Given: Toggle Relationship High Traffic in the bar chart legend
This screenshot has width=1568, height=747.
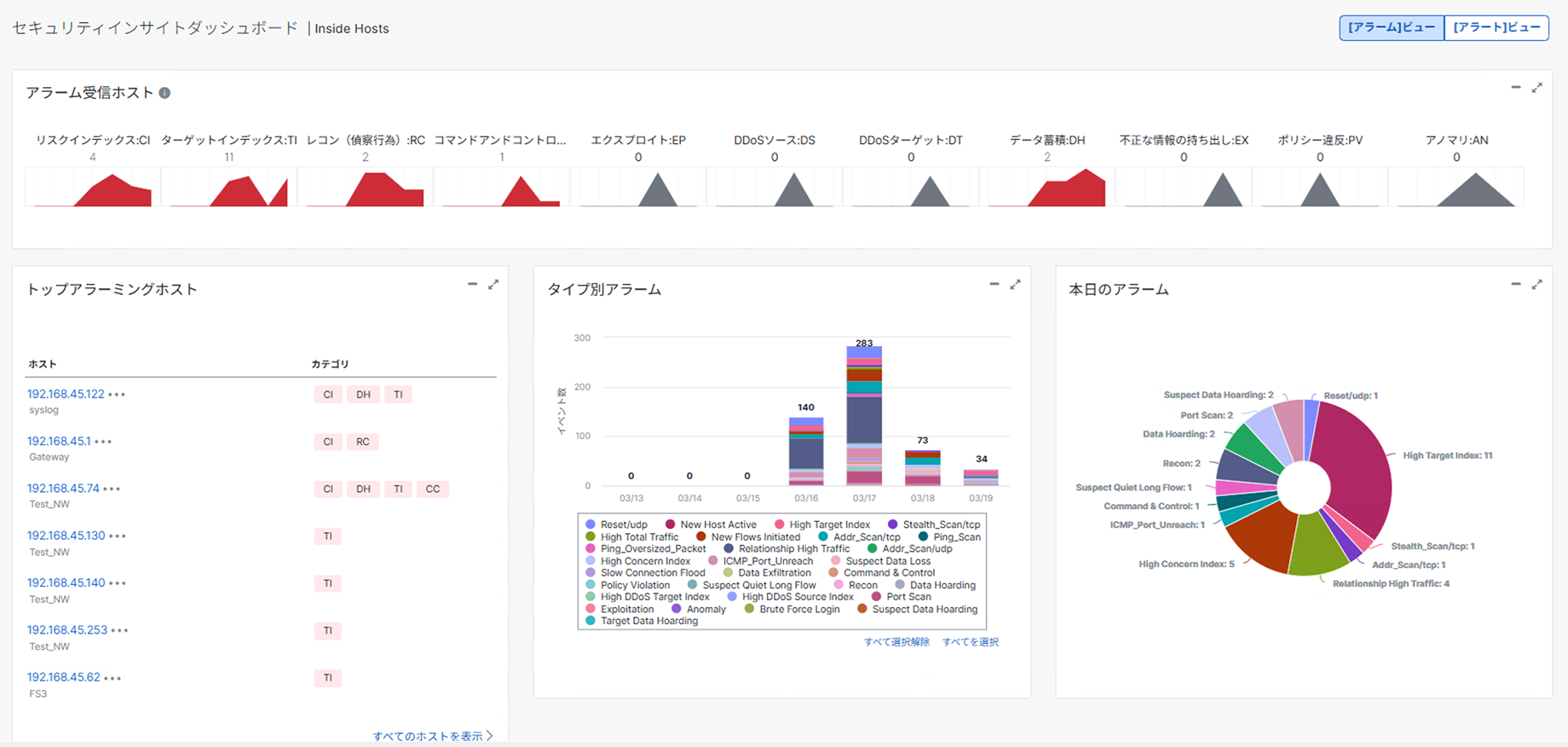Looking at the screenshot, I should 787,549.
